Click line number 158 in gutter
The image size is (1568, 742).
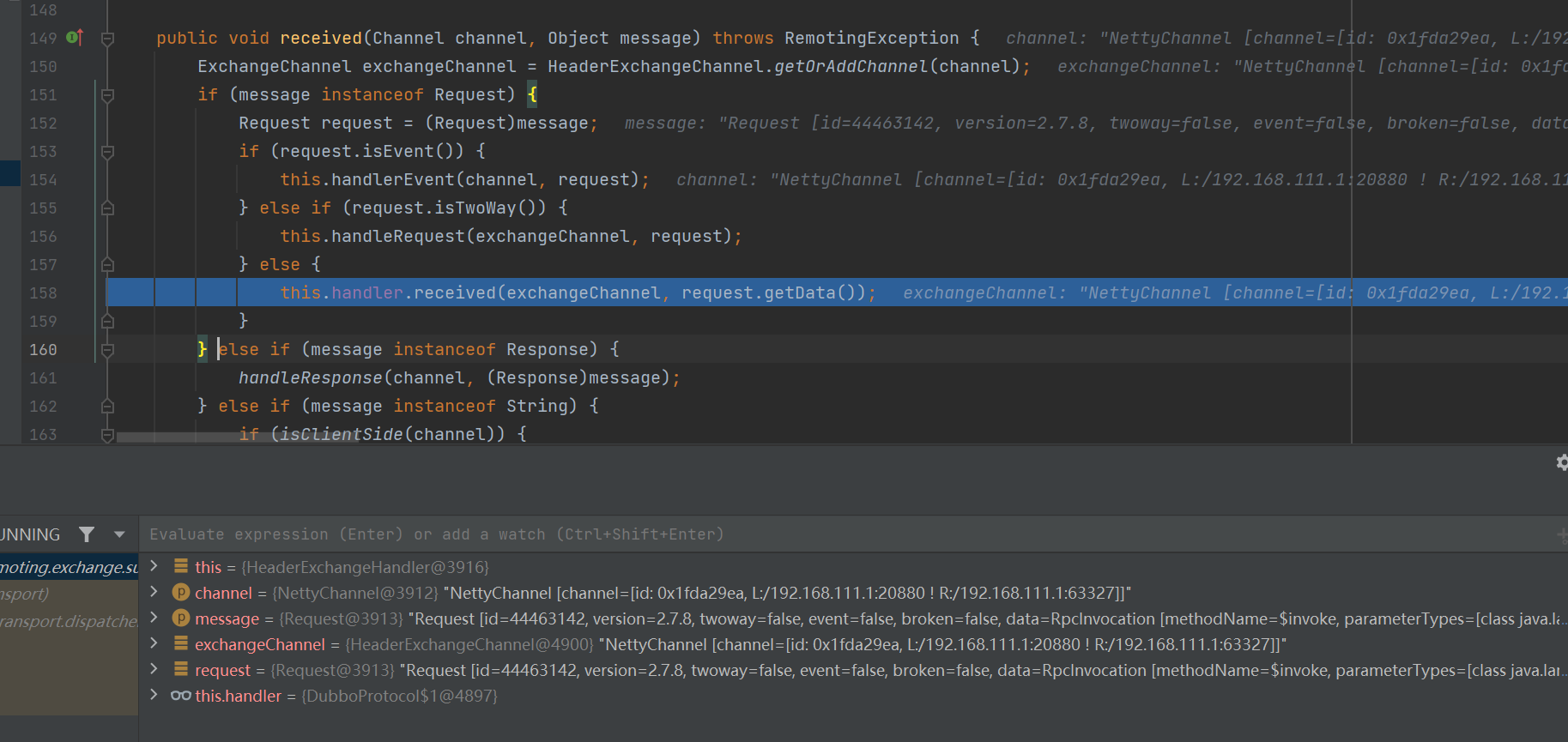[x=43, y=293]
